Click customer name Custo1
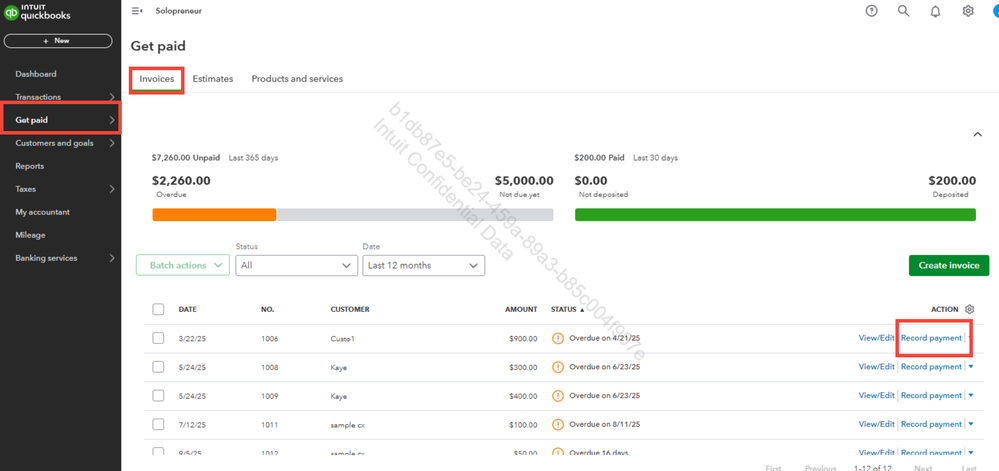999x471 pixels. (342, 338)
